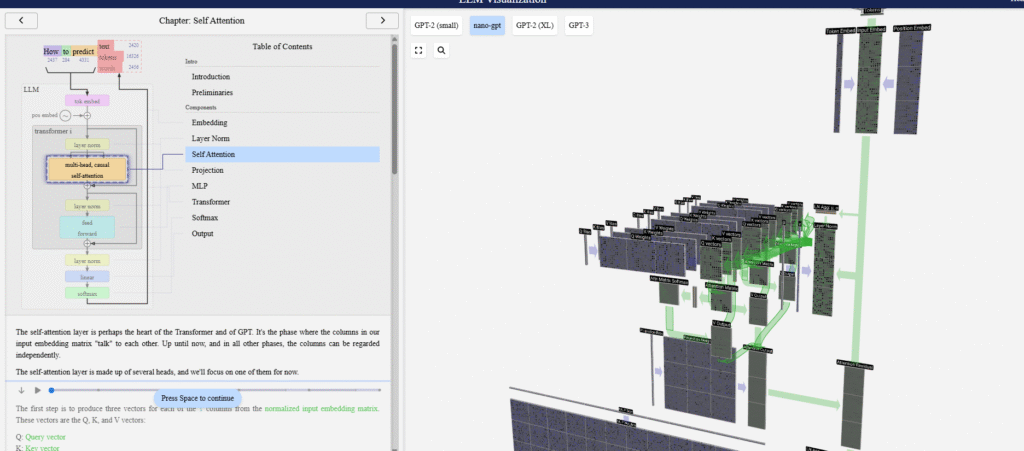Select the nano-gpt model
This screenshot has height=451, width=1024.
(487, 25)
